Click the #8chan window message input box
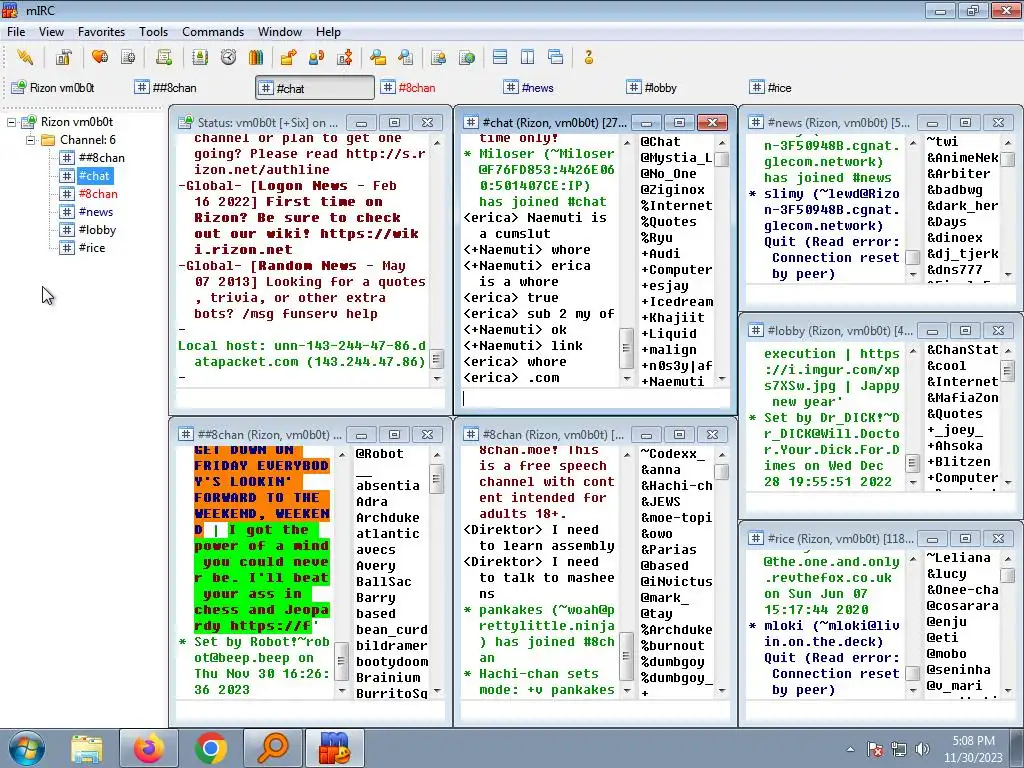This screenshot has width=1024, height=768. pos(594,710)
